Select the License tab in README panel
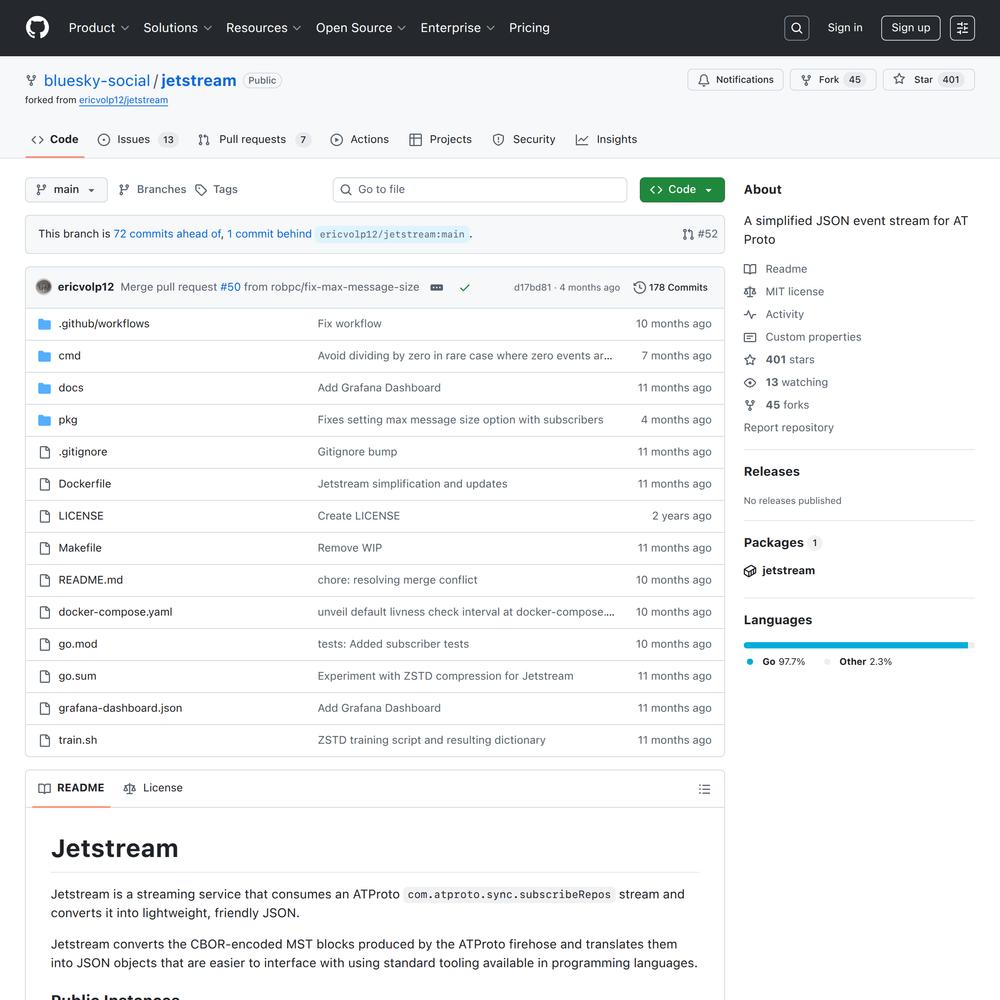The width and height of the screenshot is (1000, 1000). (153, 788)
